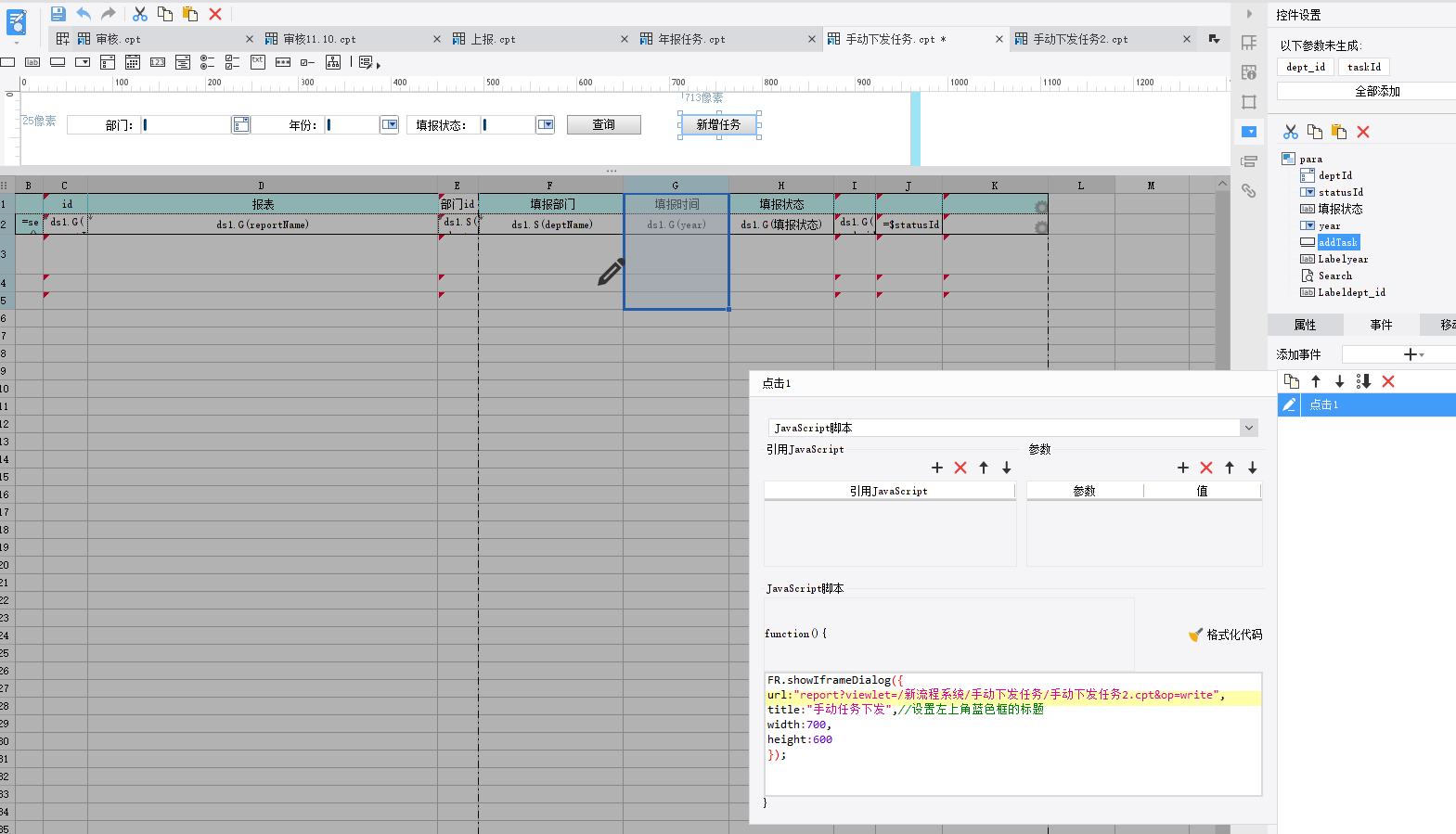Delete the 点击1 event with the red X
The height and width of the screenshot is (834, 1456).
[1388, 381]
